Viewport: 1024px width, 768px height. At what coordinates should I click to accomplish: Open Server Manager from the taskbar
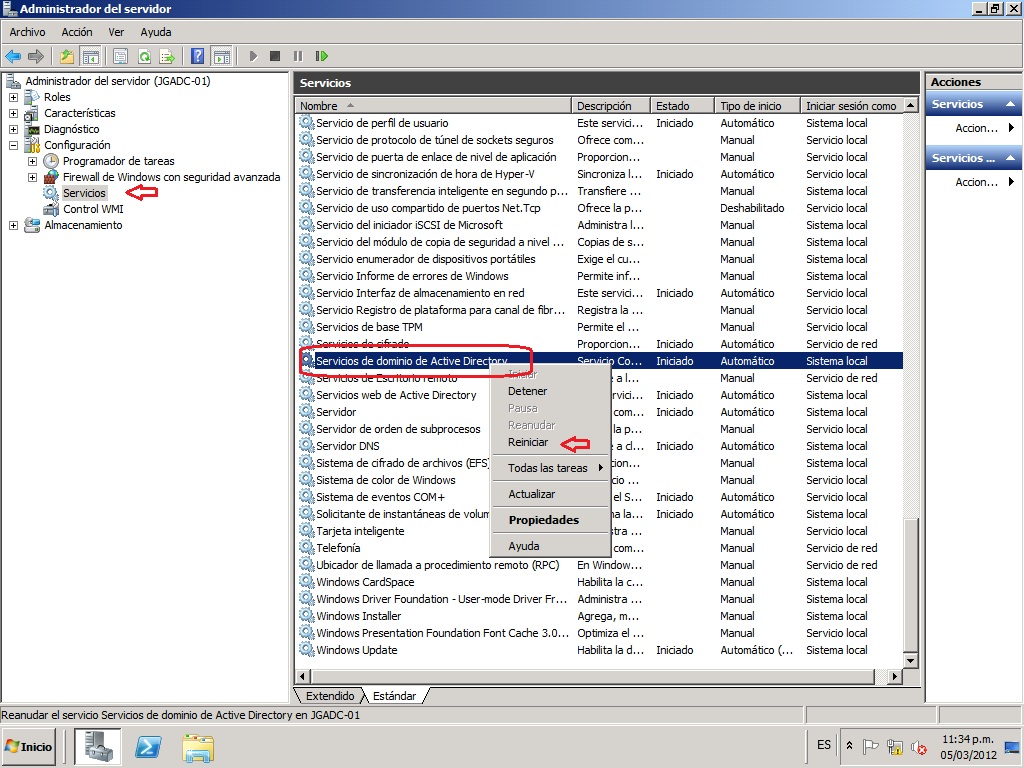tap(97, 746)
